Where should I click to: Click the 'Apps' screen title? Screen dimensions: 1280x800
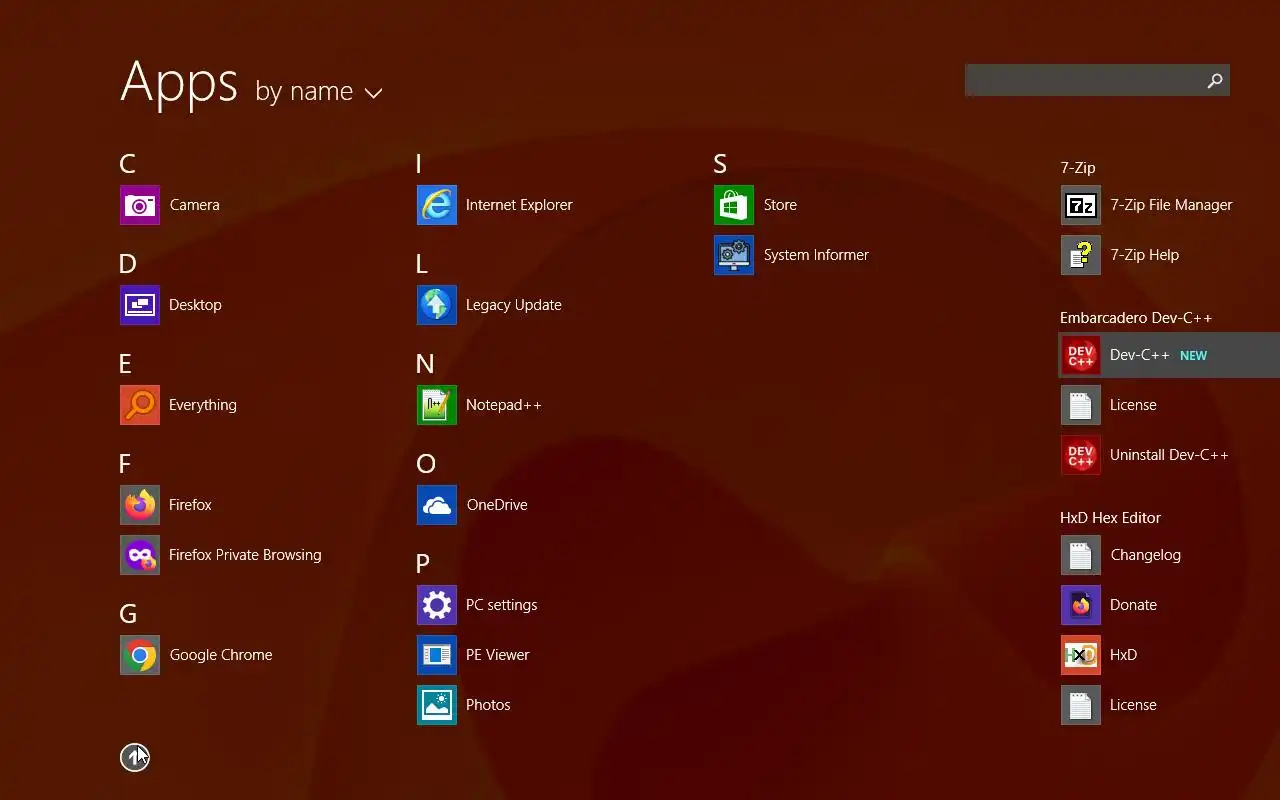(179, 83)
